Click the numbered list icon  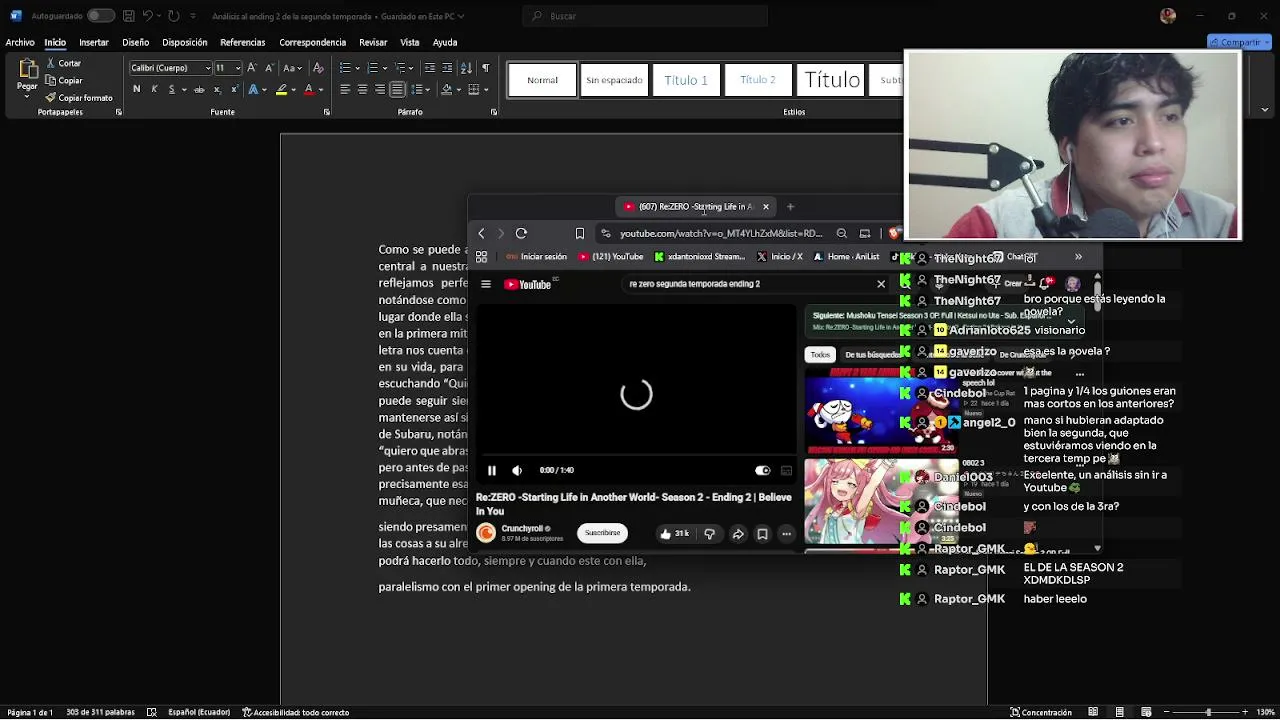coord(372,68)
